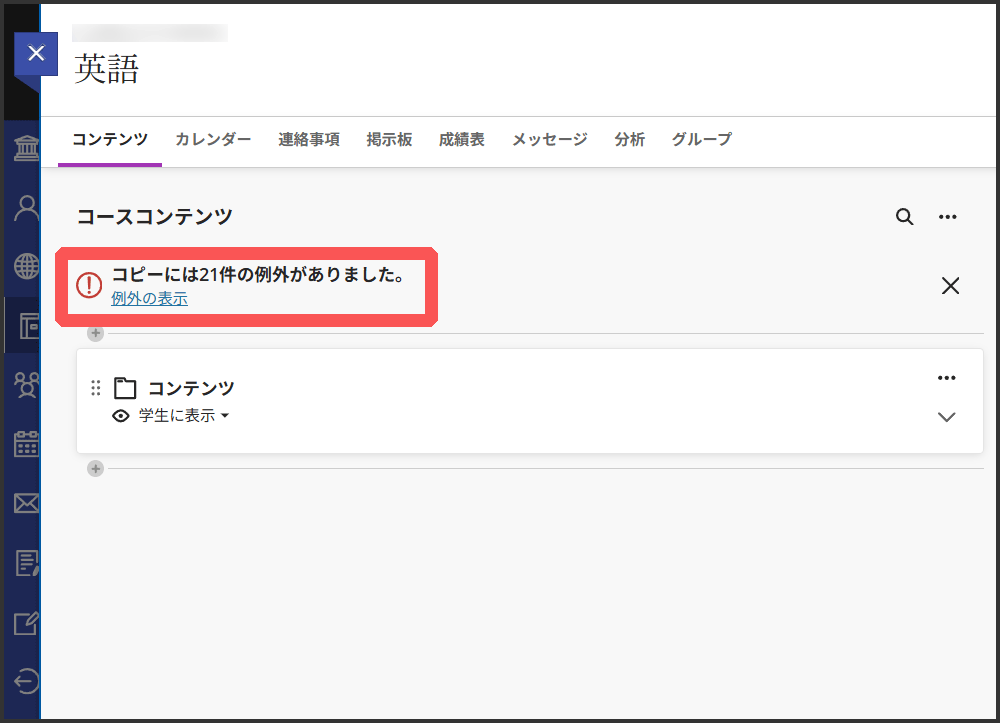Open the Grades icon in left sidebar

click(x=25, y=563)
